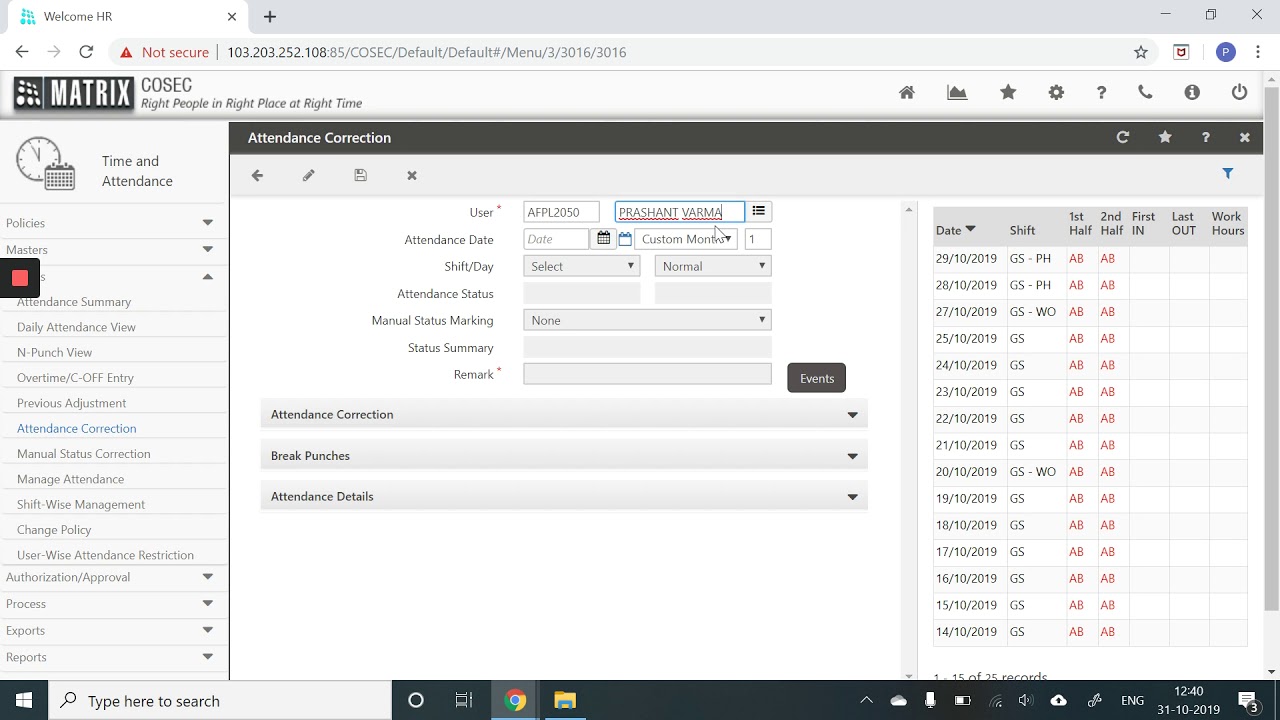Open Shift-Wise Management menu item

point(81,505)
